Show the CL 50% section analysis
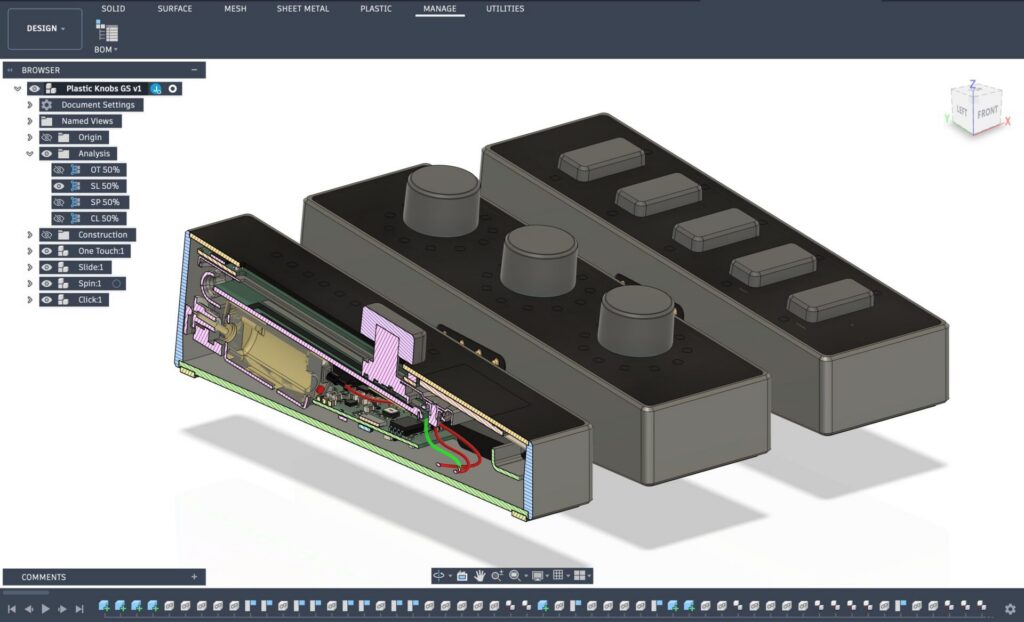 (59, 219)
